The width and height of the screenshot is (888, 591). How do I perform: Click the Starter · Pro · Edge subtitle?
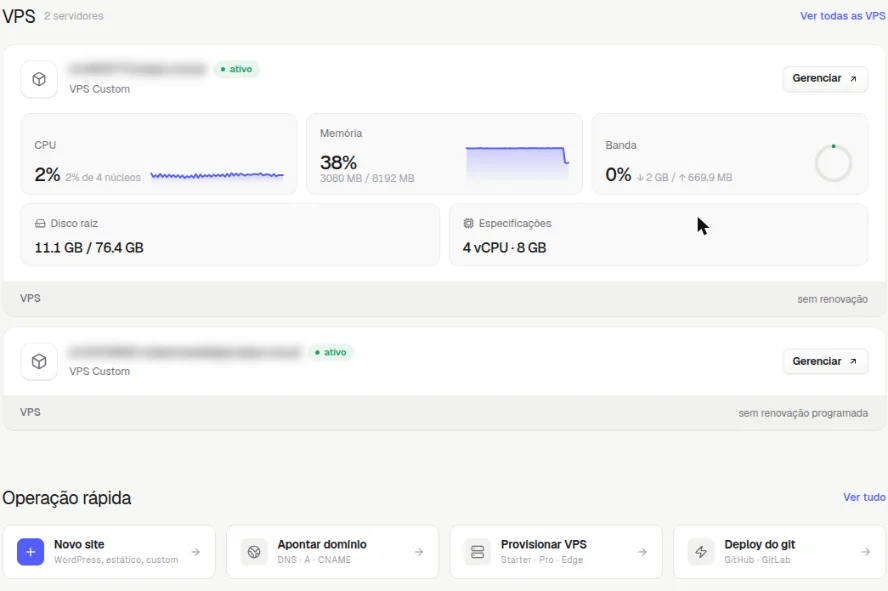(542, 560)
